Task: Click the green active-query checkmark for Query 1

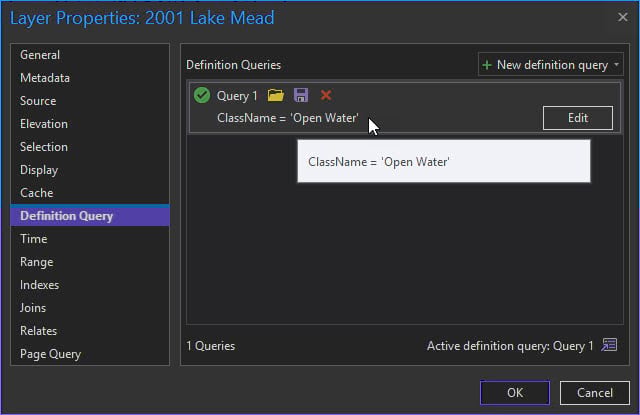Action: [x=202, y=96]
